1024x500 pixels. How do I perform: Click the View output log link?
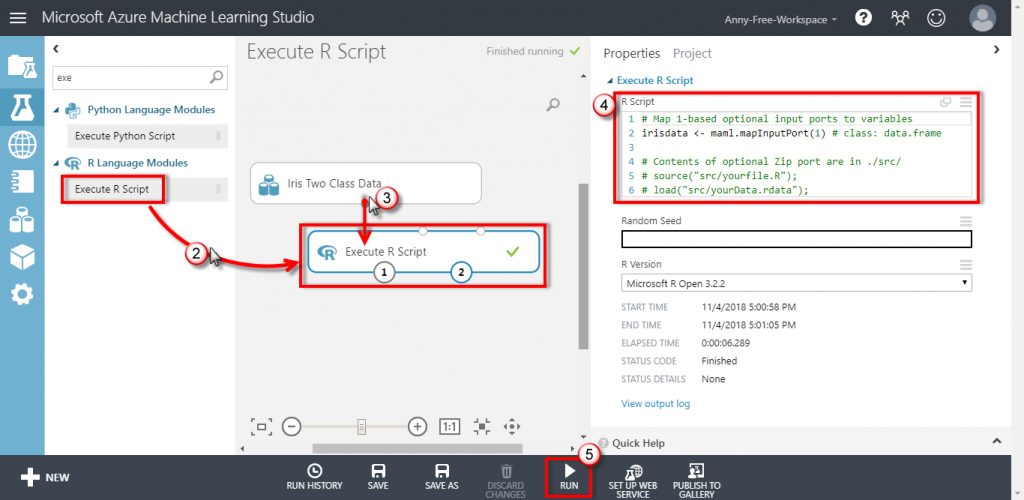tap(656, 403)
